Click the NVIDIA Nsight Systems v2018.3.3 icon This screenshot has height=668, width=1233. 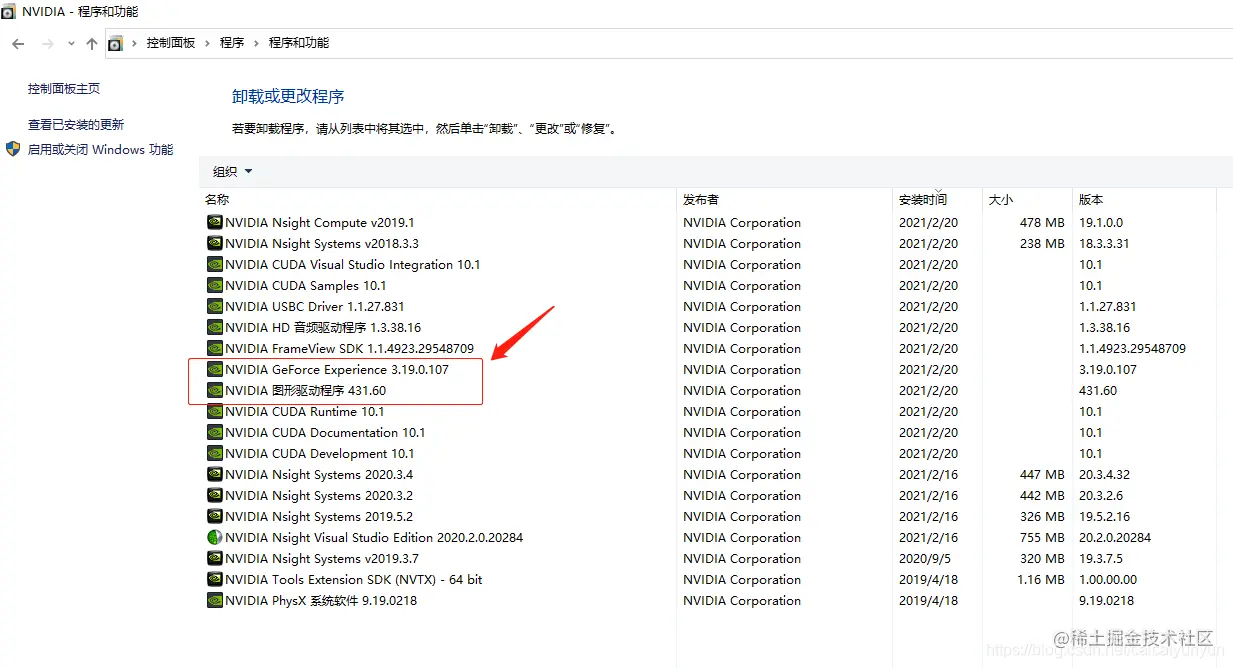pos(214,244)
